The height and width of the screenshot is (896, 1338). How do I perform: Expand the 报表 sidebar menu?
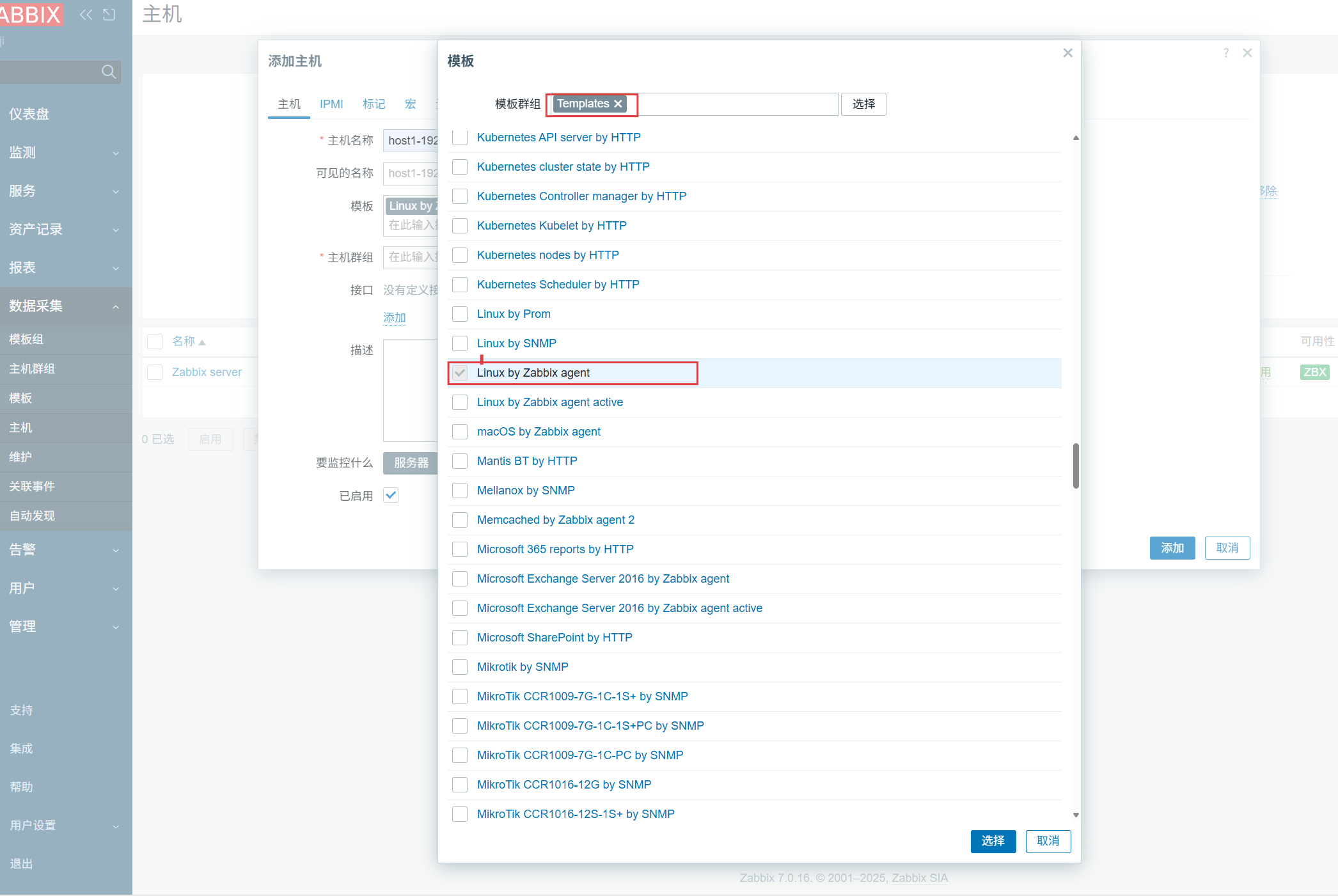[66, 267]
